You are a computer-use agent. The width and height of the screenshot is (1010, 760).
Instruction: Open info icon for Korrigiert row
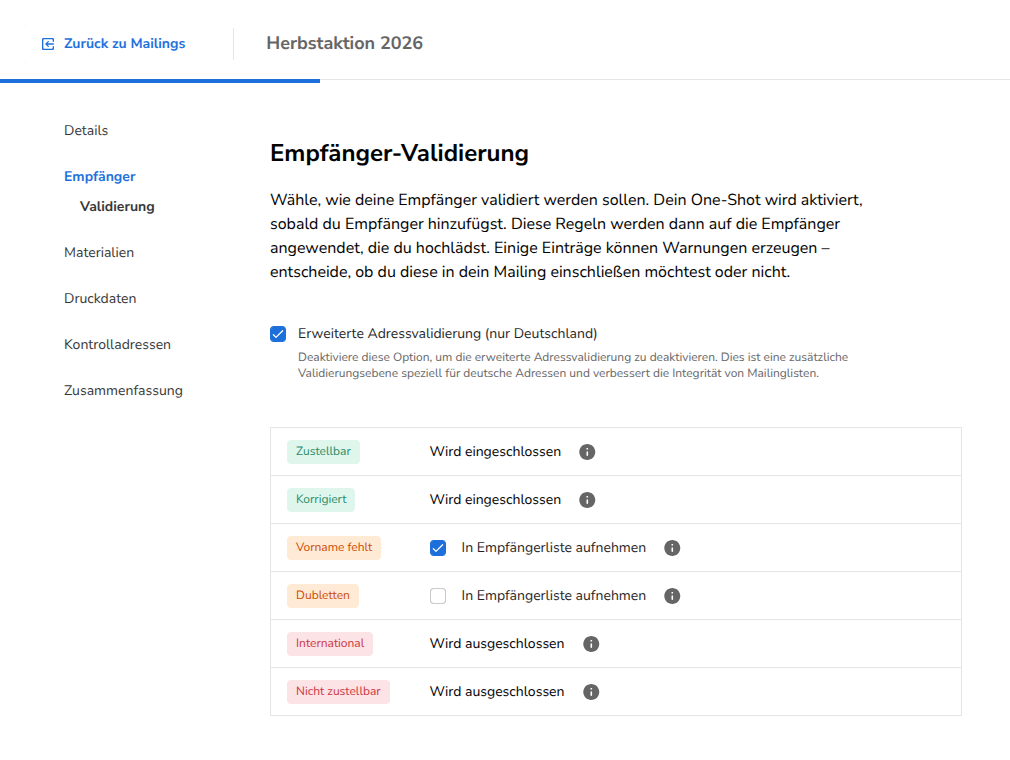(x=587, y=500)
